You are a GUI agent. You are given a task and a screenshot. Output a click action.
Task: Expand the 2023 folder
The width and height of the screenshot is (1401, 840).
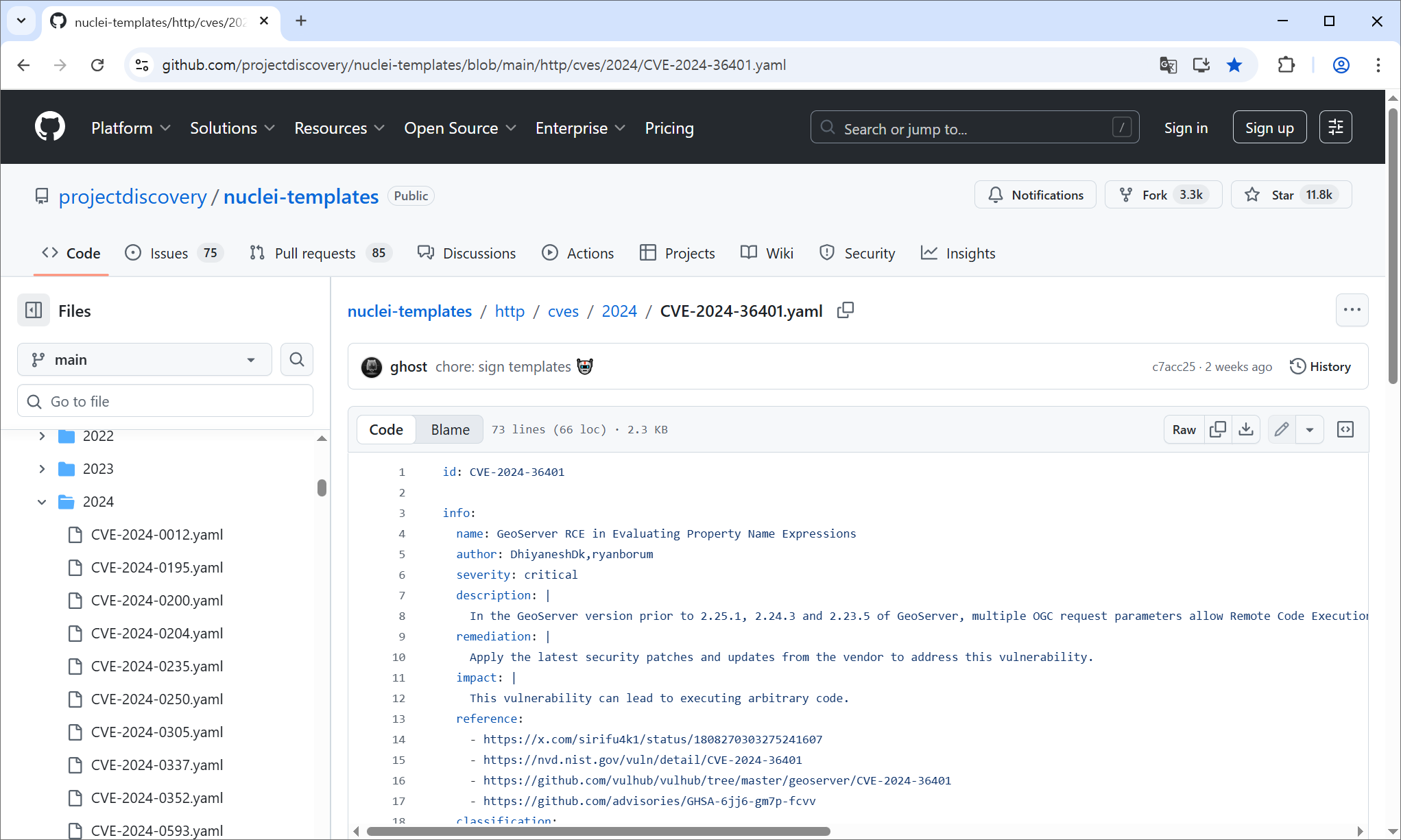pyautogui.click(x=42, y=469)
